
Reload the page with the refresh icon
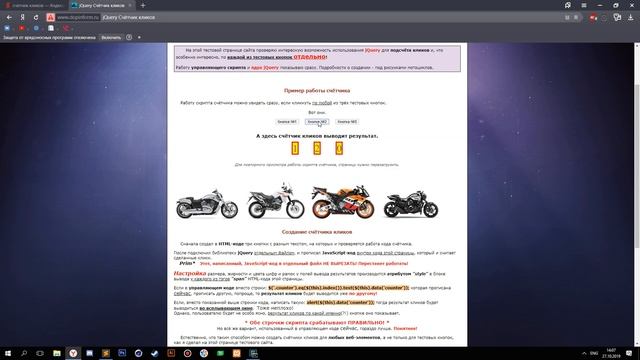36,17
